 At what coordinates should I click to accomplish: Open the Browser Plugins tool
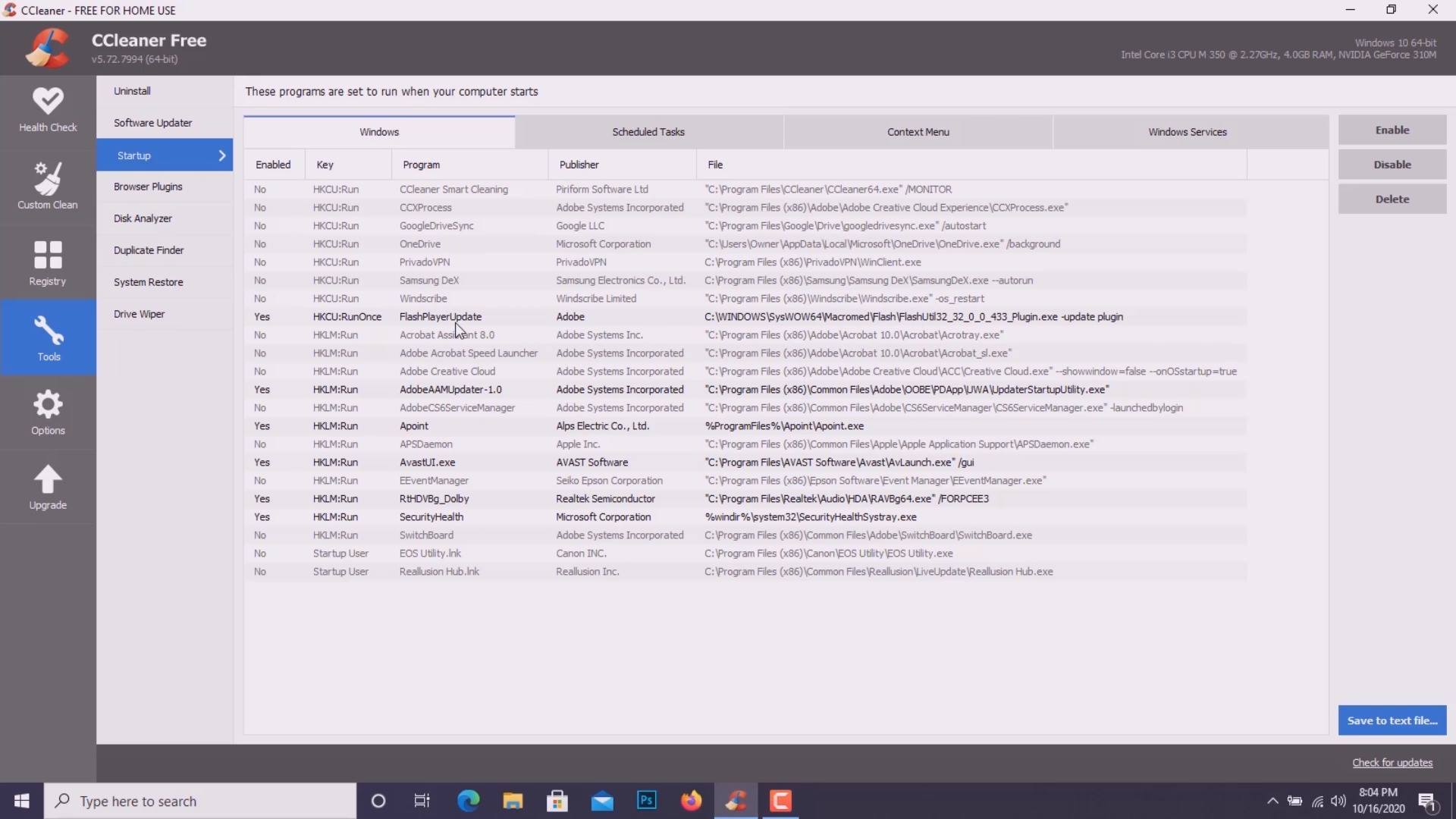[165, 187]
